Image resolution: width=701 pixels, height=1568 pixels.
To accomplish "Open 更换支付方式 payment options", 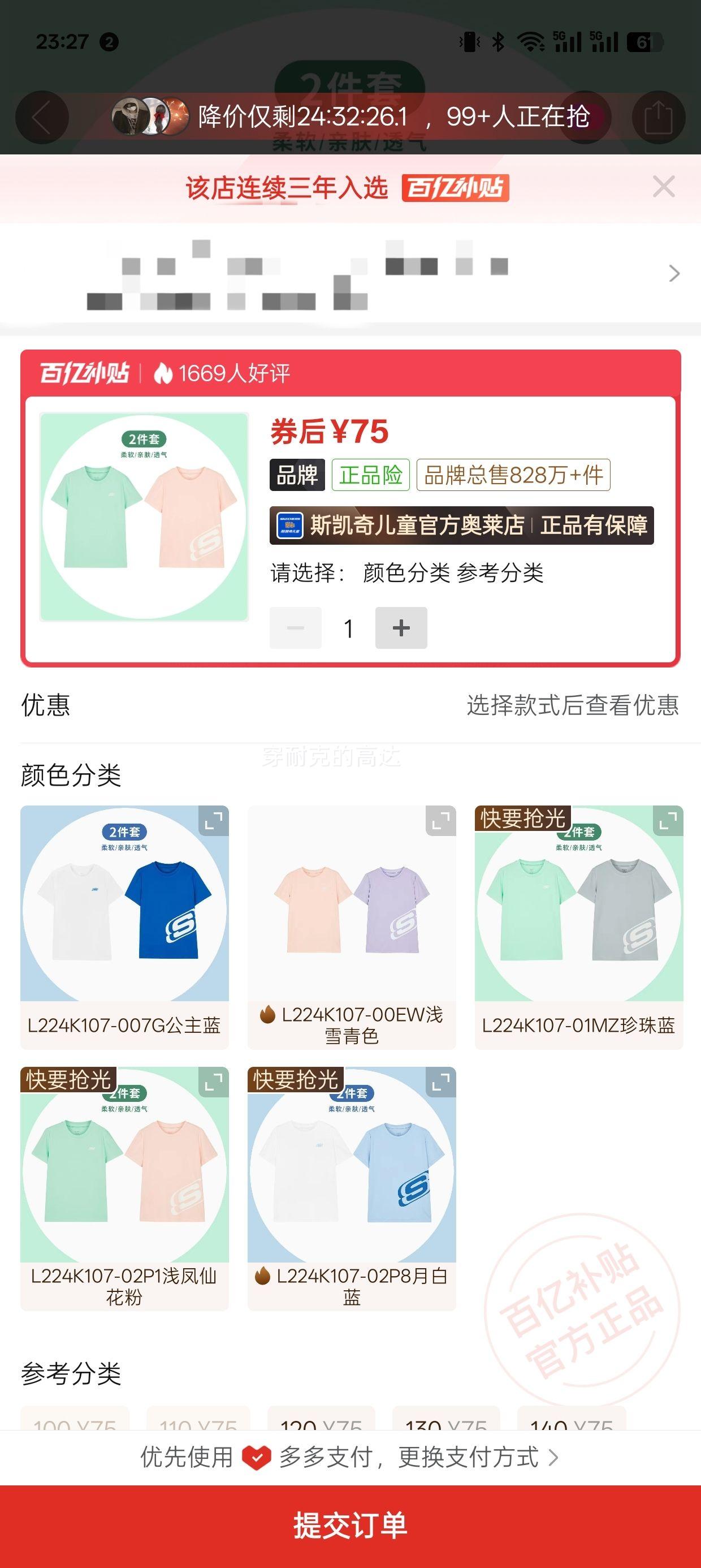I will tap(477, 1457).
